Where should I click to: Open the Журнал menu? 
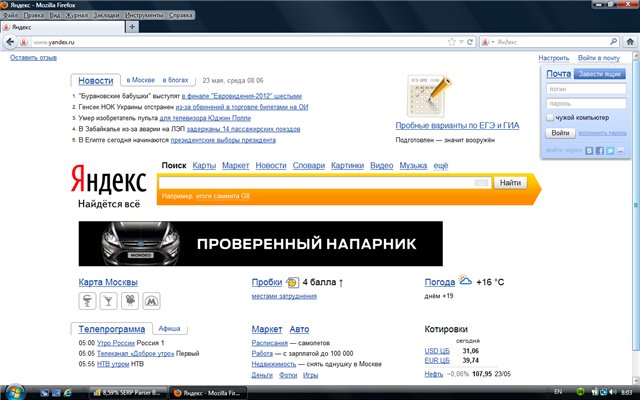[x=77, y=15]
